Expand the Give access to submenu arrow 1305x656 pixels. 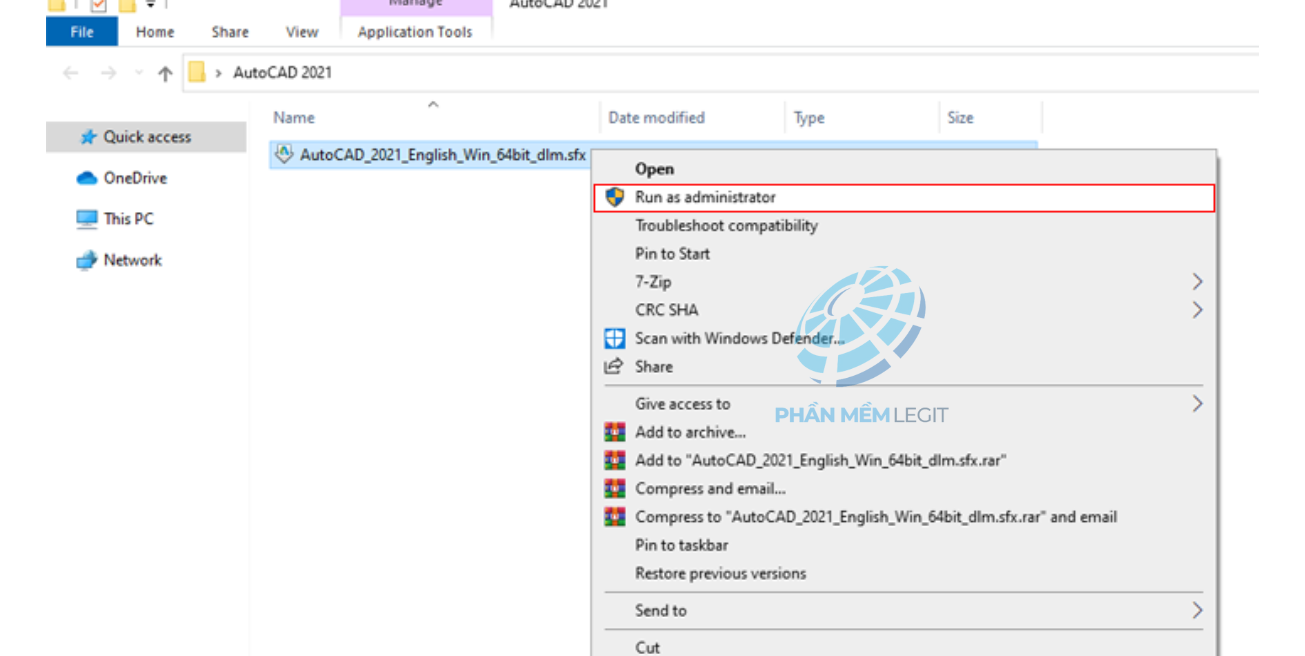click(x=1197, y=404)
